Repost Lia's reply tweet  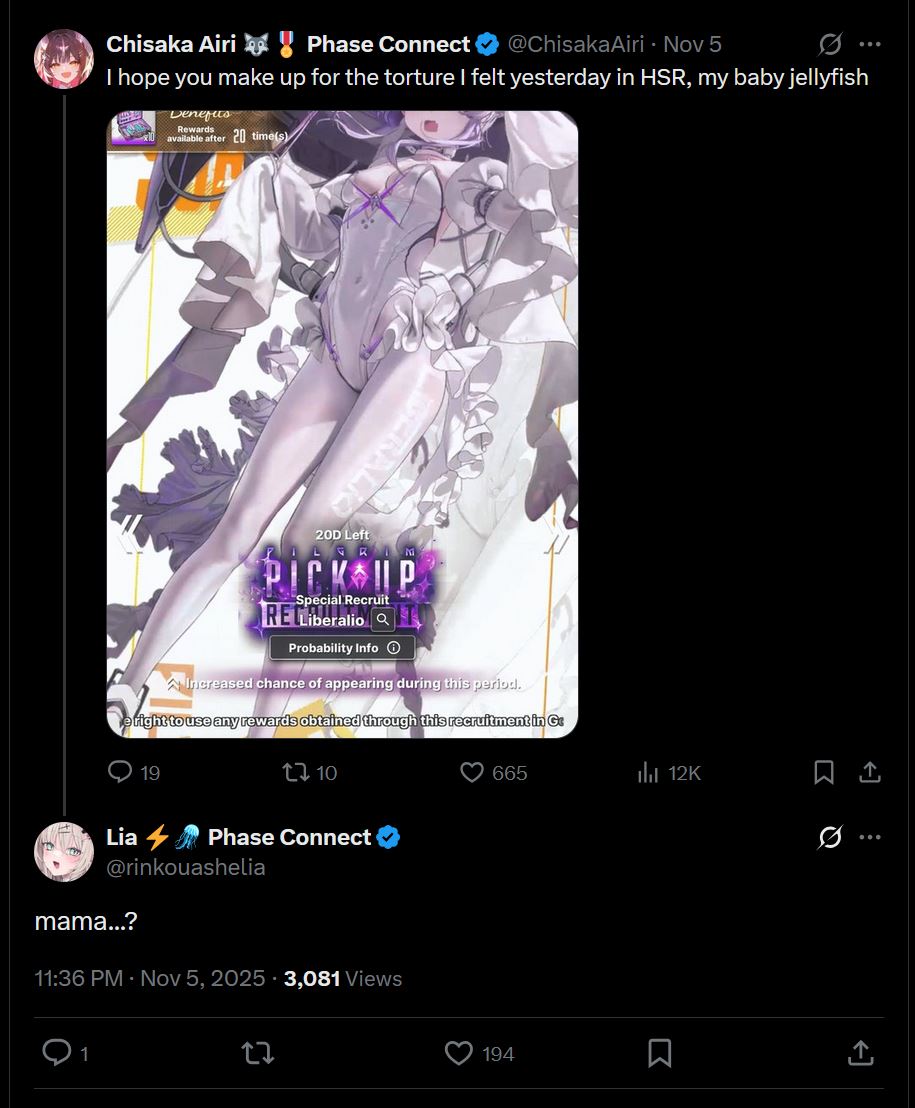(x=258, y=1054)
